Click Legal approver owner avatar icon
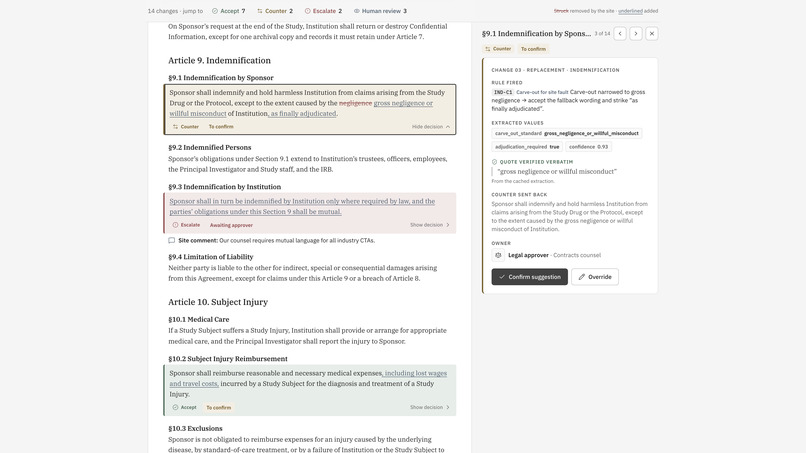806x453 pixels. tap(498, 255)
